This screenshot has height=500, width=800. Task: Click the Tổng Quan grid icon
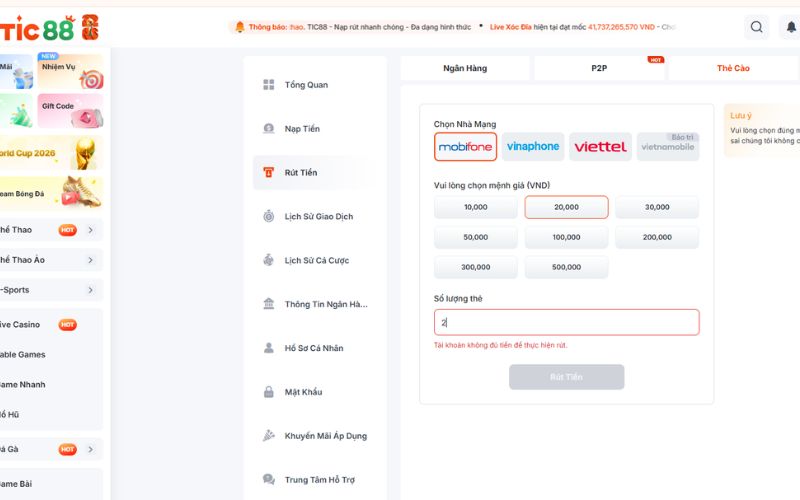pyautogui.click(x=269, y=85)
